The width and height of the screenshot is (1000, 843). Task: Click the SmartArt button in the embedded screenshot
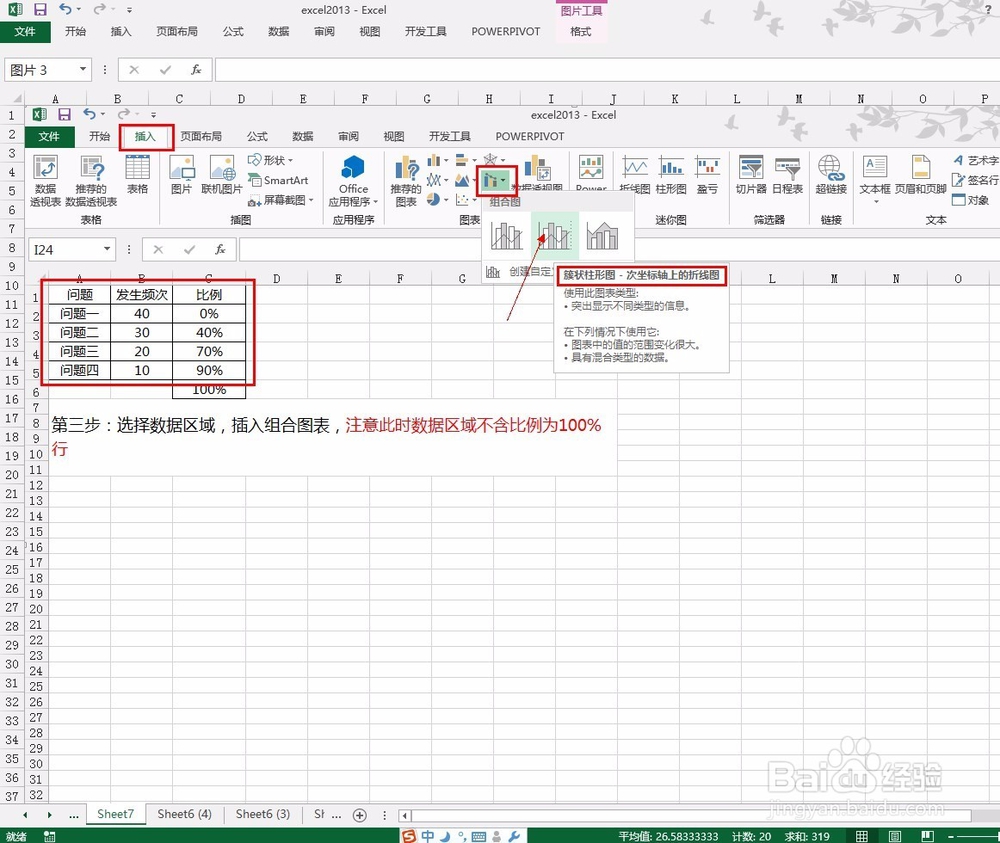click(278, 180)
